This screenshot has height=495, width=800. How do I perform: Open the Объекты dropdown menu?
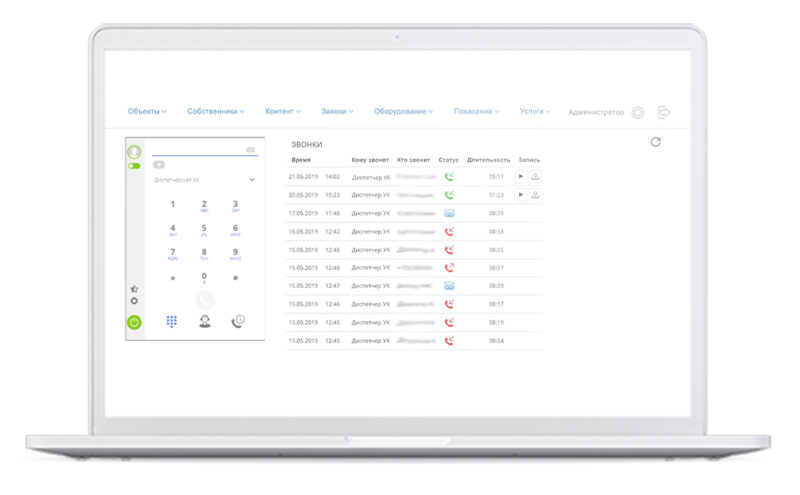[x=147, y=112]
